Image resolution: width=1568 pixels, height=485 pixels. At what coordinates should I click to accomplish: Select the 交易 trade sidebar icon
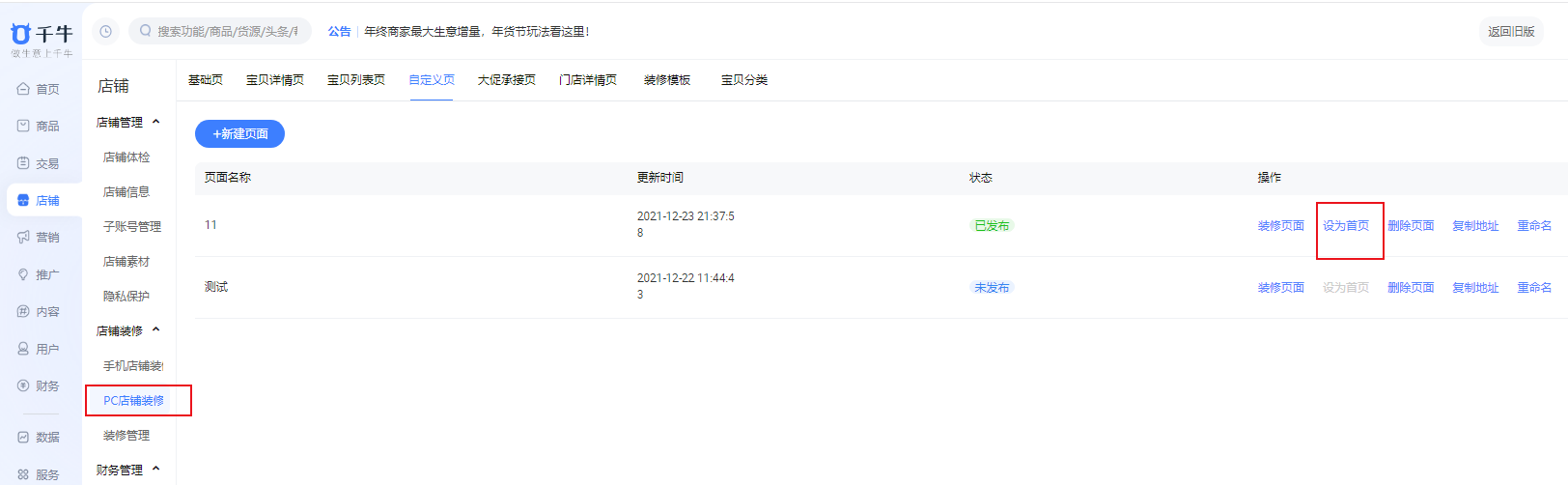(23, 163)
